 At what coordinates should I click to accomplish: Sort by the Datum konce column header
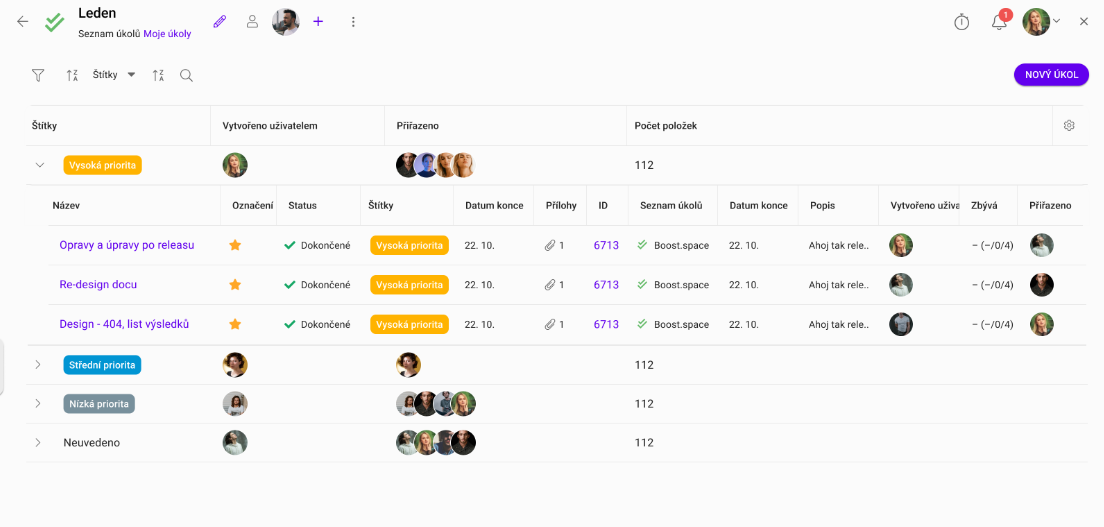tap(494, 205)
